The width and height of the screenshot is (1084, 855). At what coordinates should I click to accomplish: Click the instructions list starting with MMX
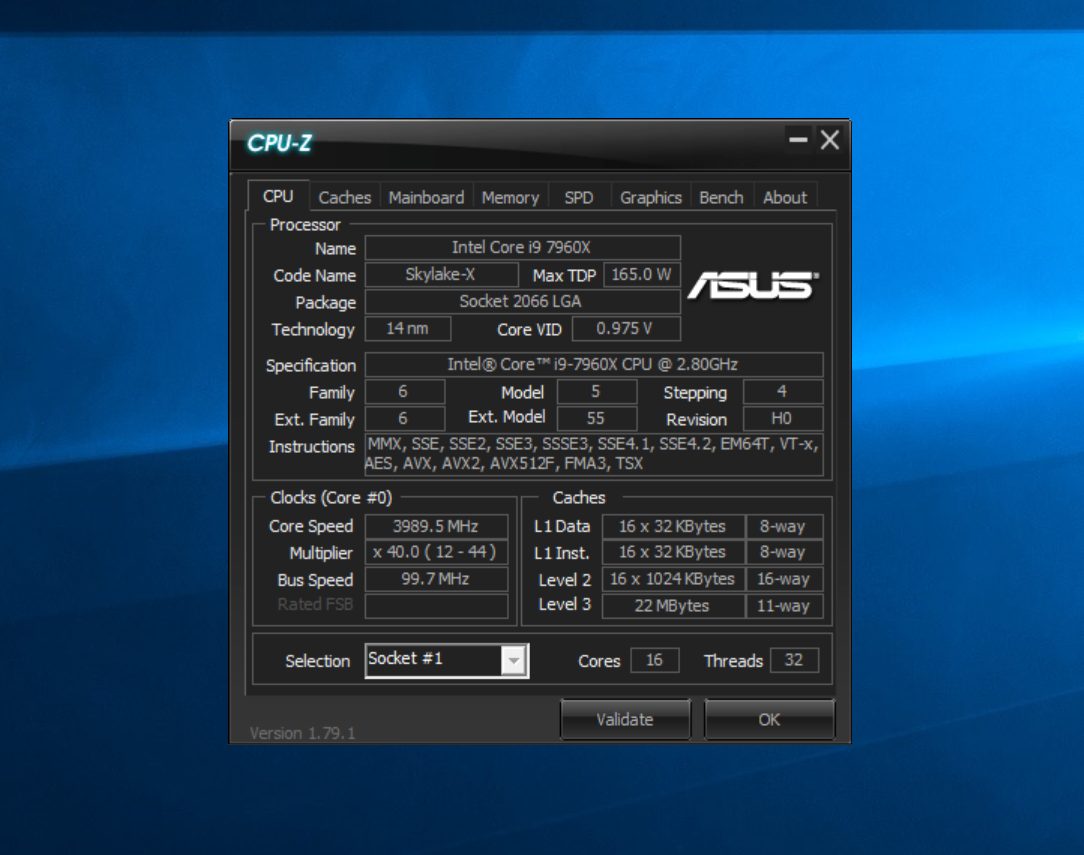pos(594,454)
